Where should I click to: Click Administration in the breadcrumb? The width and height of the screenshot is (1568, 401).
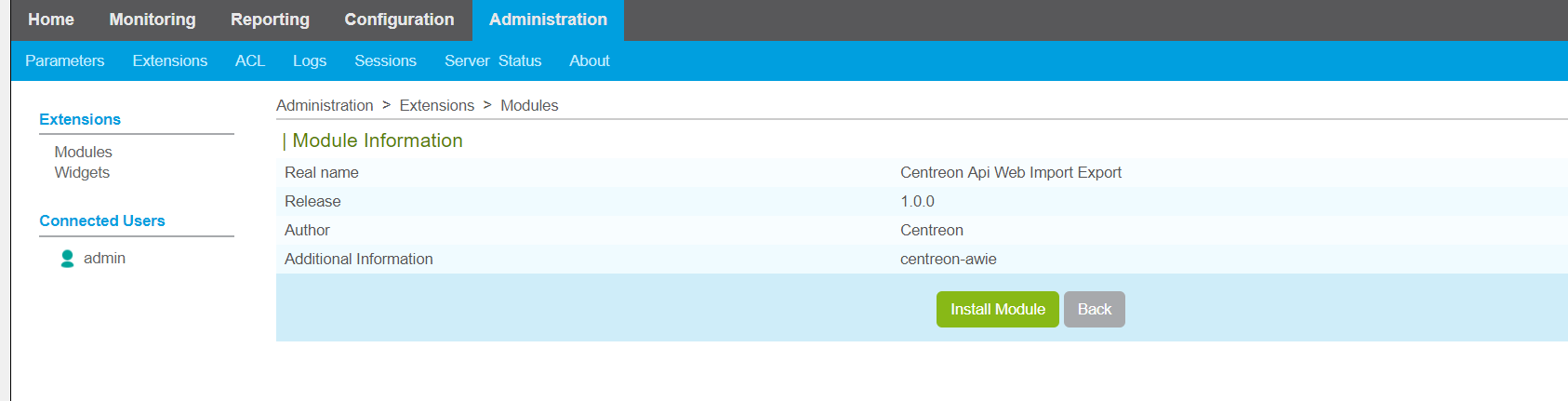click(325, 105)
